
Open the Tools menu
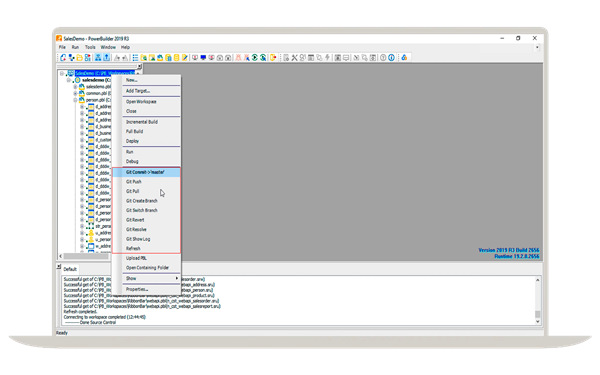pyautogui.click(x=90, y=47)
